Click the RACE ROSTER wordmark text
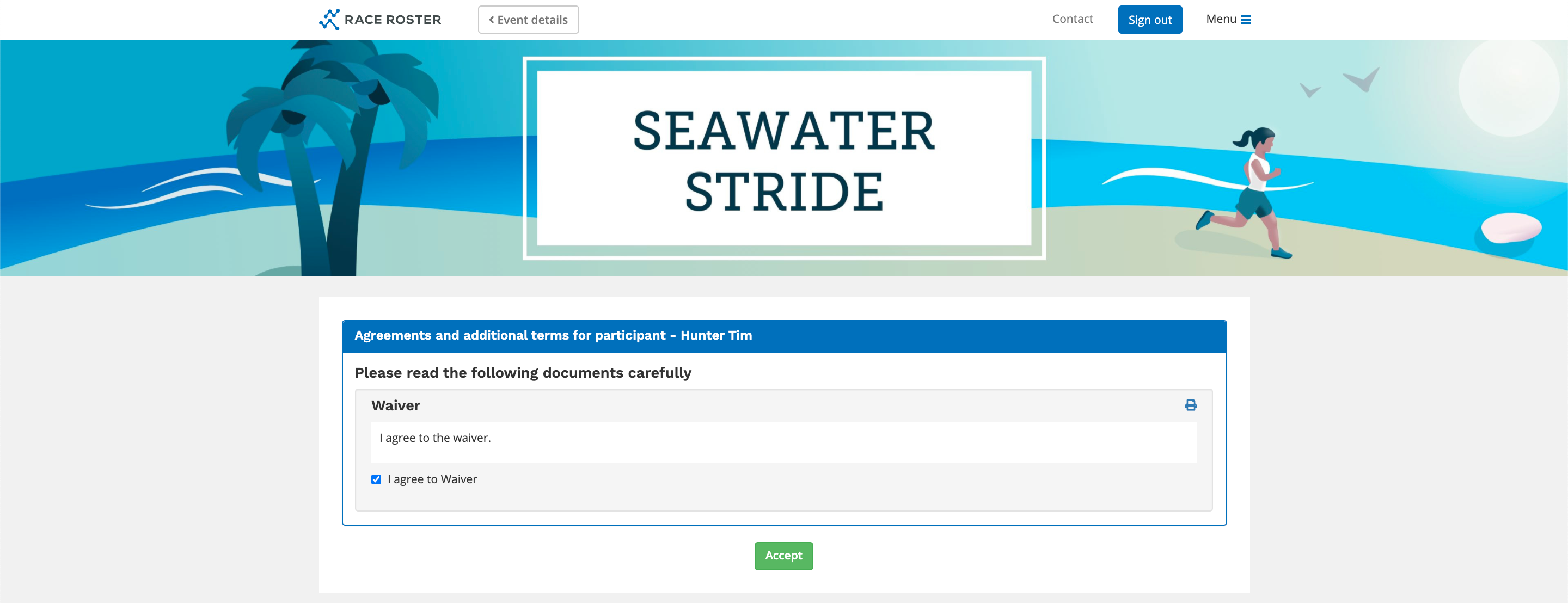 (x=393, y=20)
